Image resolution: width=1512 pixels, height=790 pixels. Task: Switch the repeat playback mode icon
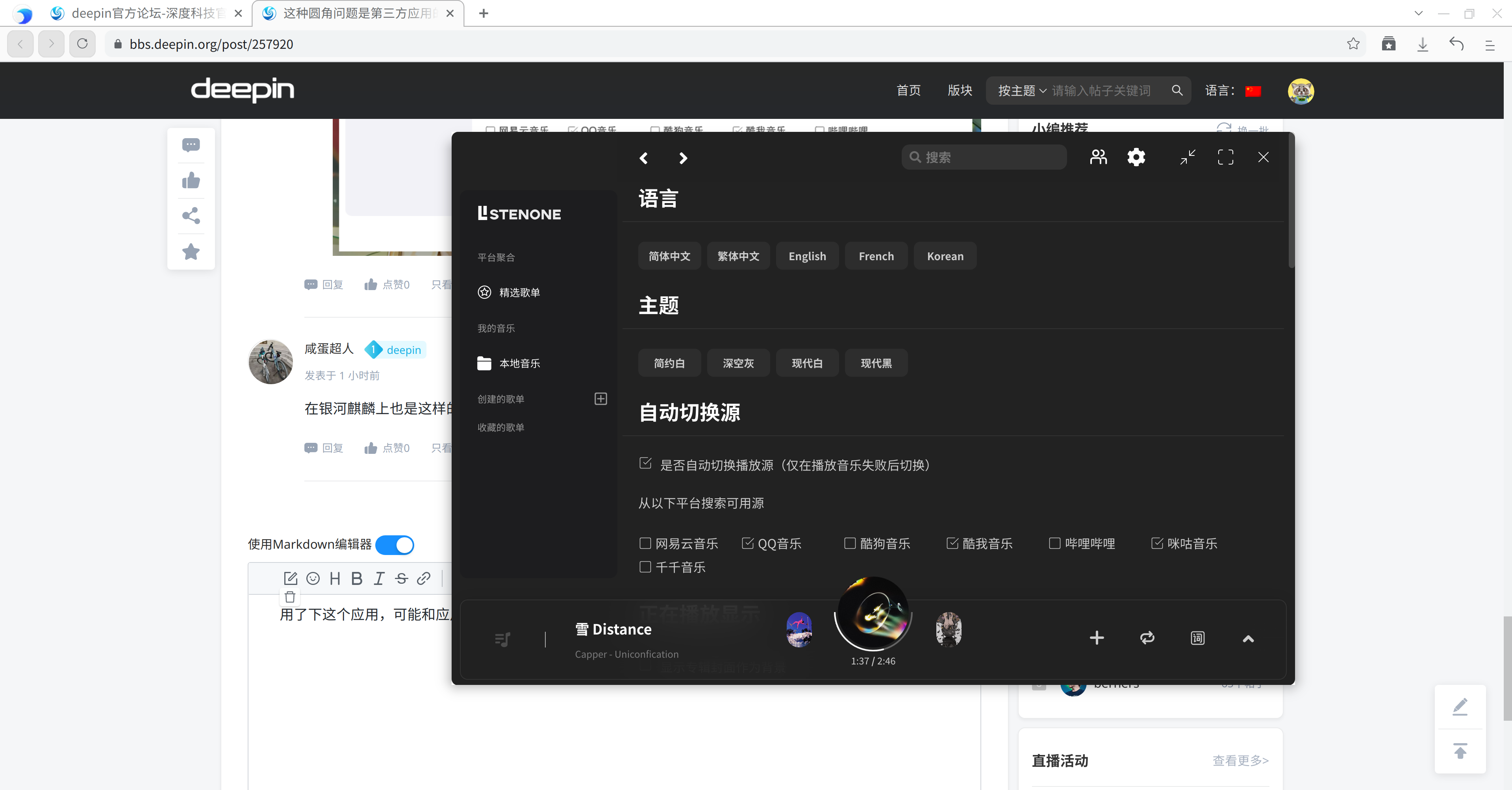tap(1147, 638)
